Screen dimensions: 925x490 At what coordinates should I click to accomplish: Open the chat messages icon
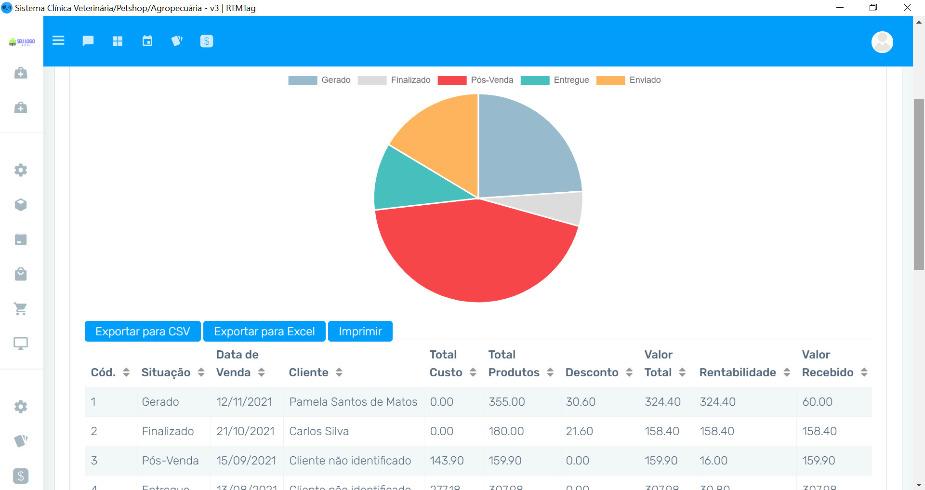tap(88, 41)
